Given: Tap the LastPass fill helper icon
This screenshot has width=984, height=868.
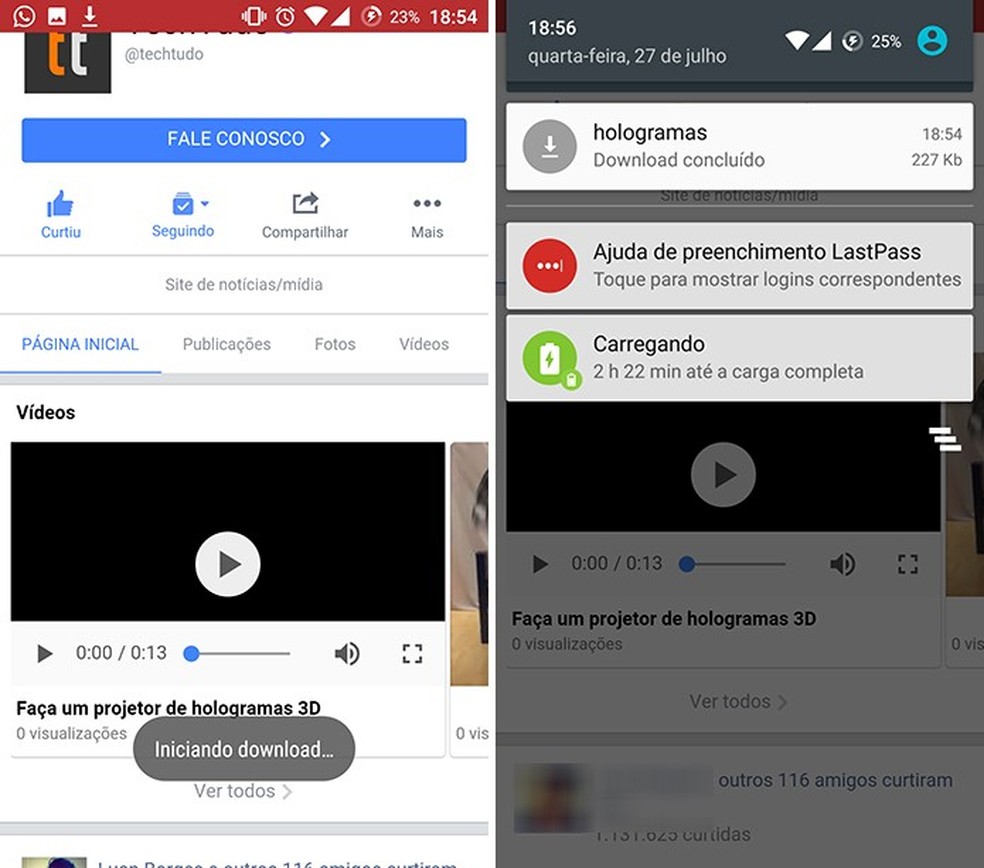Looking at the screenshot, I should point(549,266).
